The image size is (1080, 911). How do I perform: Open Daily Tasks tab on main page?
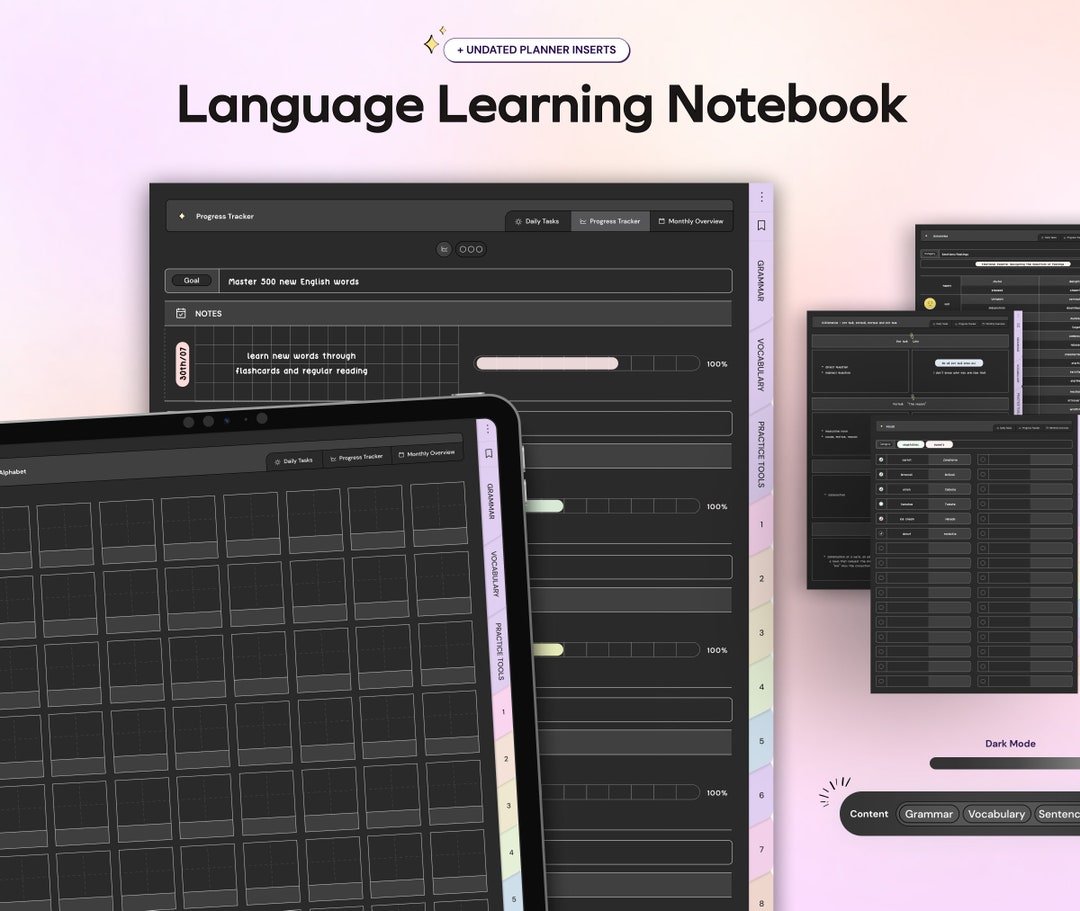(x=538, y=221)
